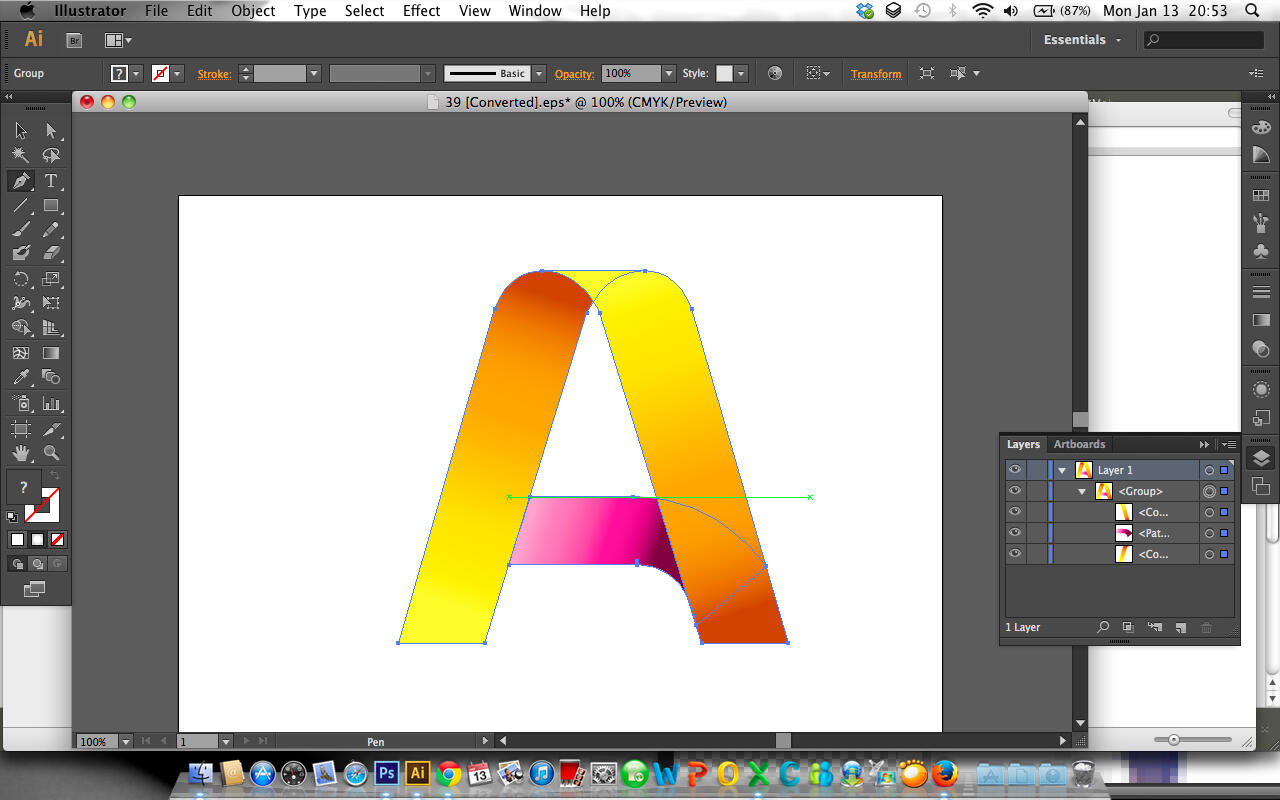This screenshot has width=1280, height=800.
Task: Select the Scale tool
Action: (x=51, y=279)
